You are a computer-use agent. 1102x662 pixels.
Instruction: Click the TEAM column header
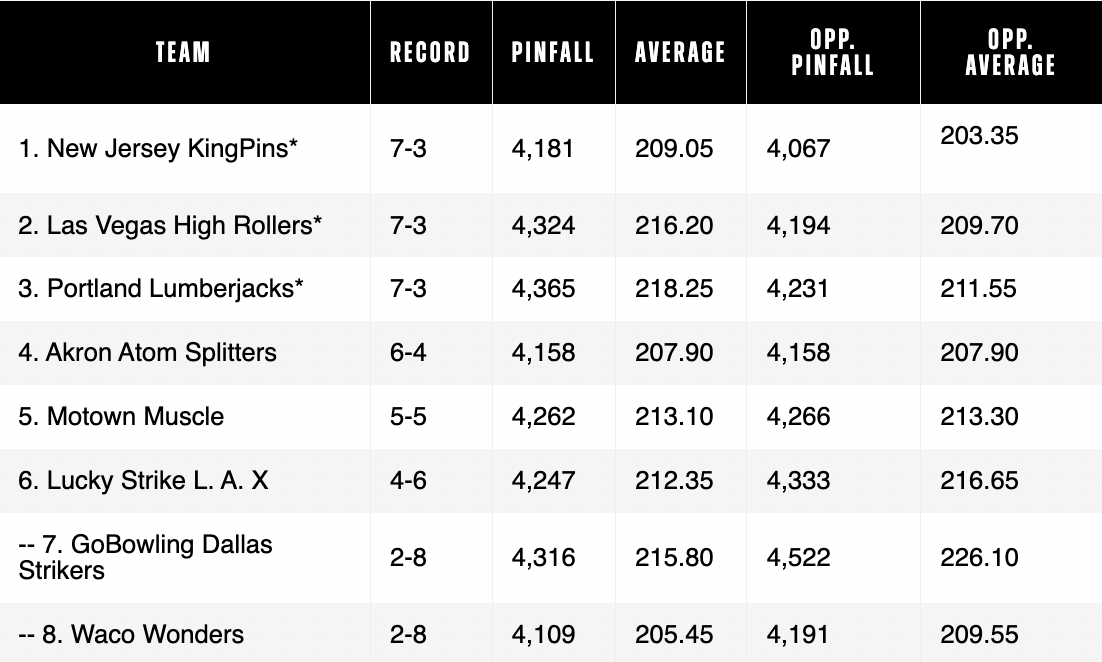(x=183, y=52)
